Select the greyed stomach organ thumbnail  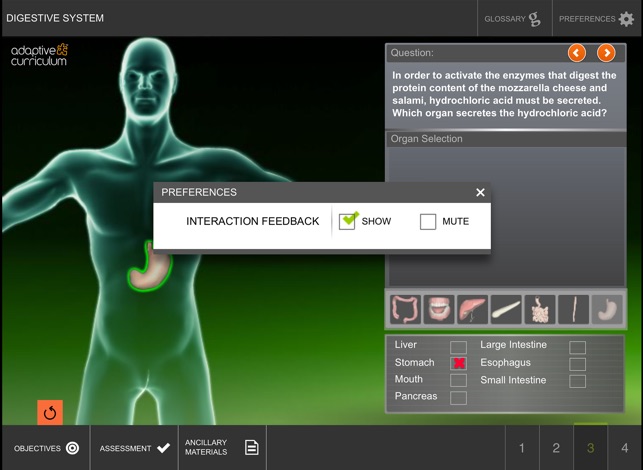607,309
